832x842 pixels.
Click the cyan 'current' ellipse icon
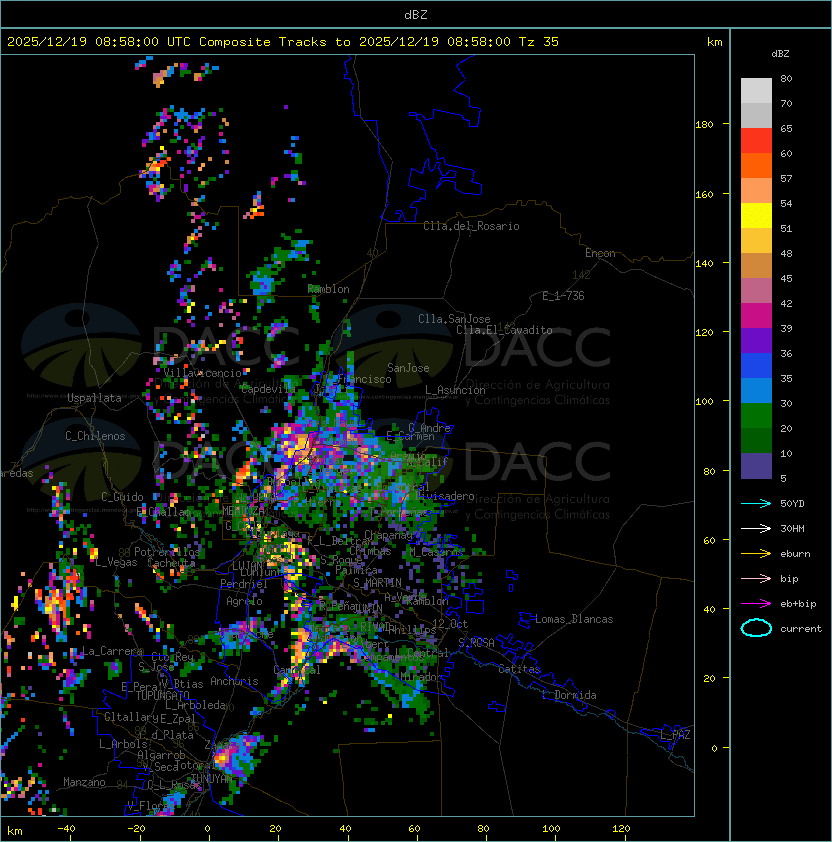click(x=756, y=628)
